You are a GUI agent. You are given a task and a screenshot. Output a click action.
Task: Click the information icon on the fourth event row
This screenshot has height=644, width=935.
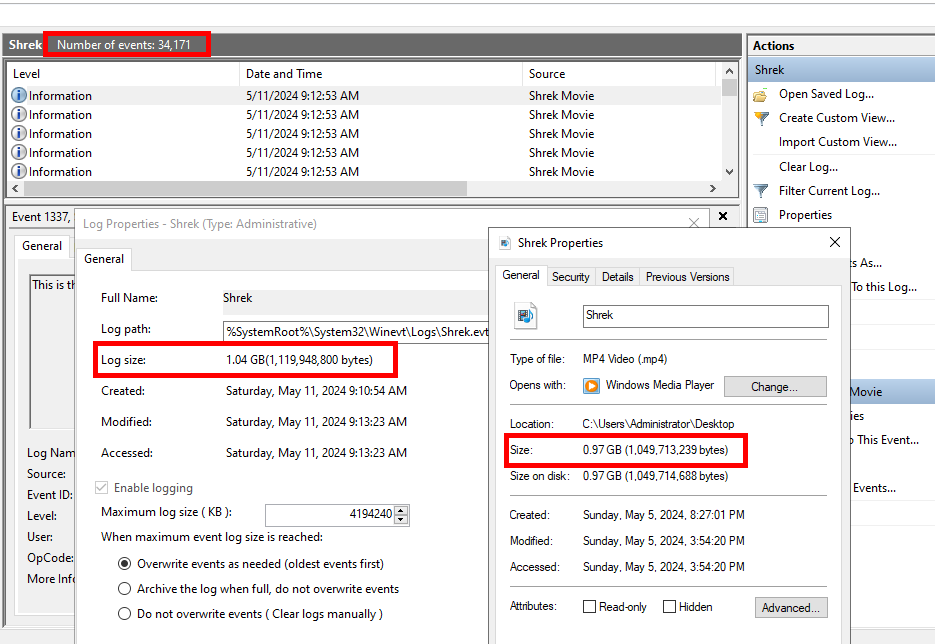(x=19, y=153)
